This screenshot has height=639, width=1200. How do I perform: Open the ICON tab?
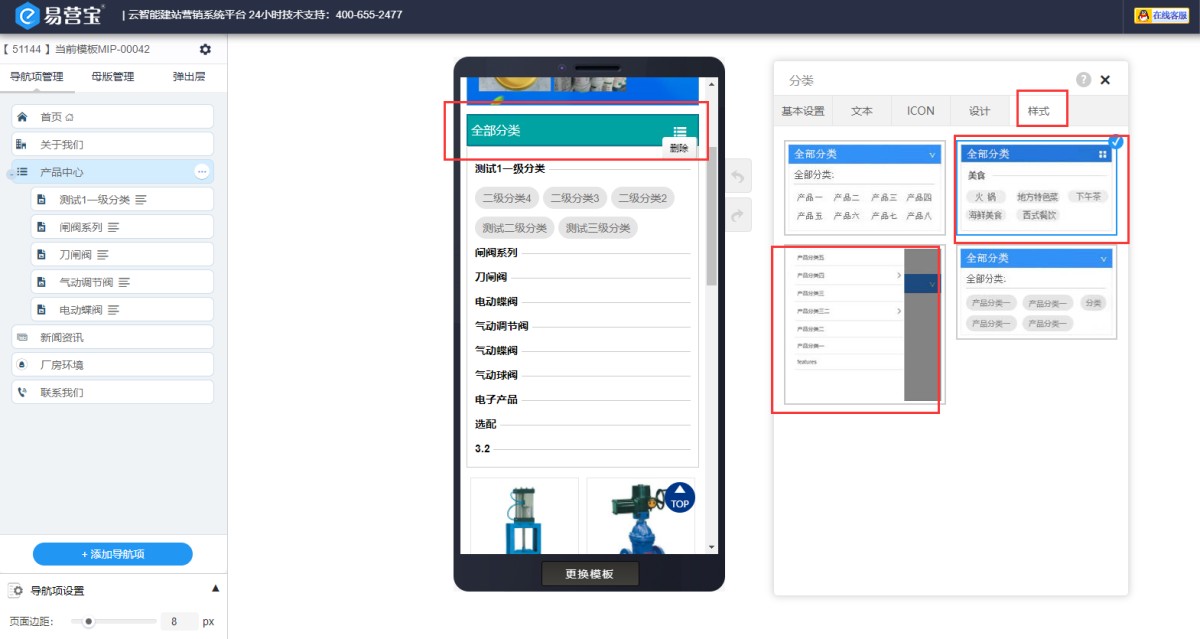point(921,111)
